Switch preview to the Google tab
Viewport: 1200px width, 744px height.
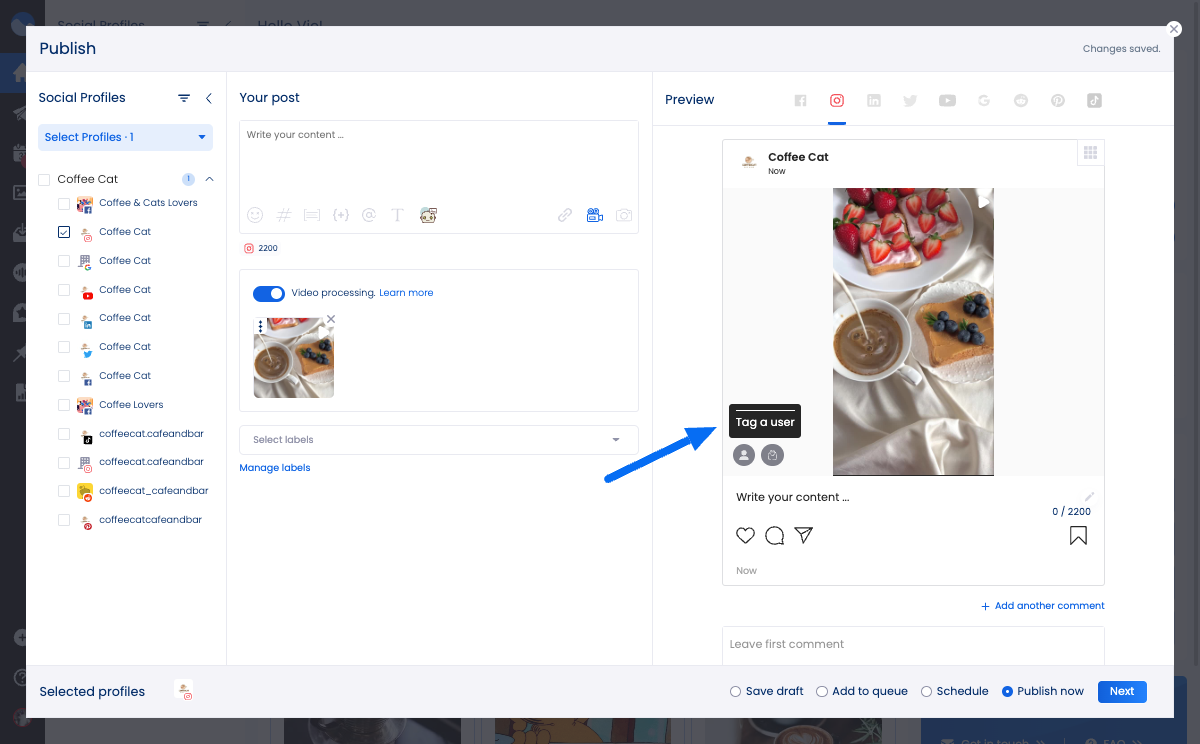pos(984,100)
